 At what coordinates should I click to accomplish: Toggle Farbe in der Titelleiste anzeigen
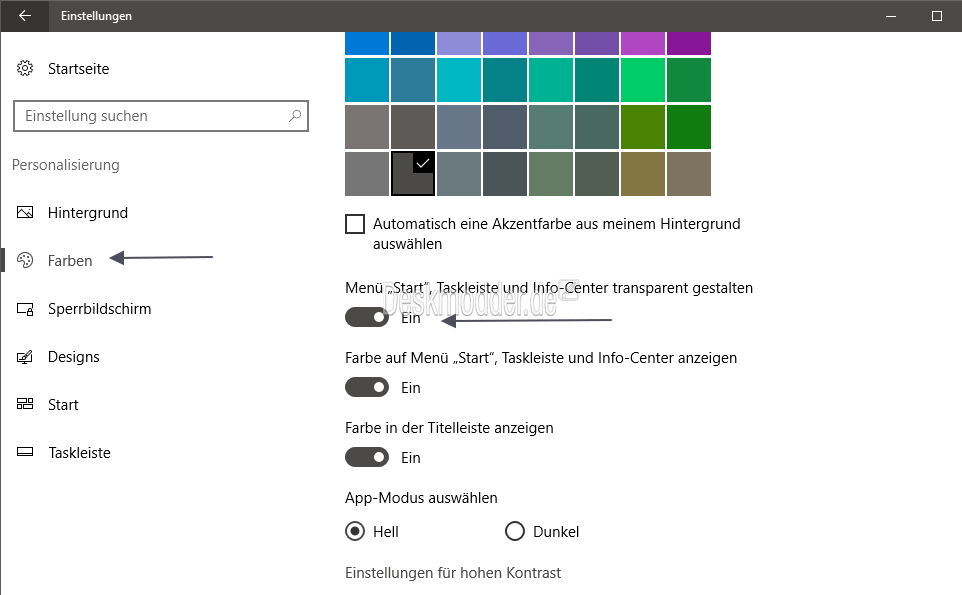[x=367, y=457]
